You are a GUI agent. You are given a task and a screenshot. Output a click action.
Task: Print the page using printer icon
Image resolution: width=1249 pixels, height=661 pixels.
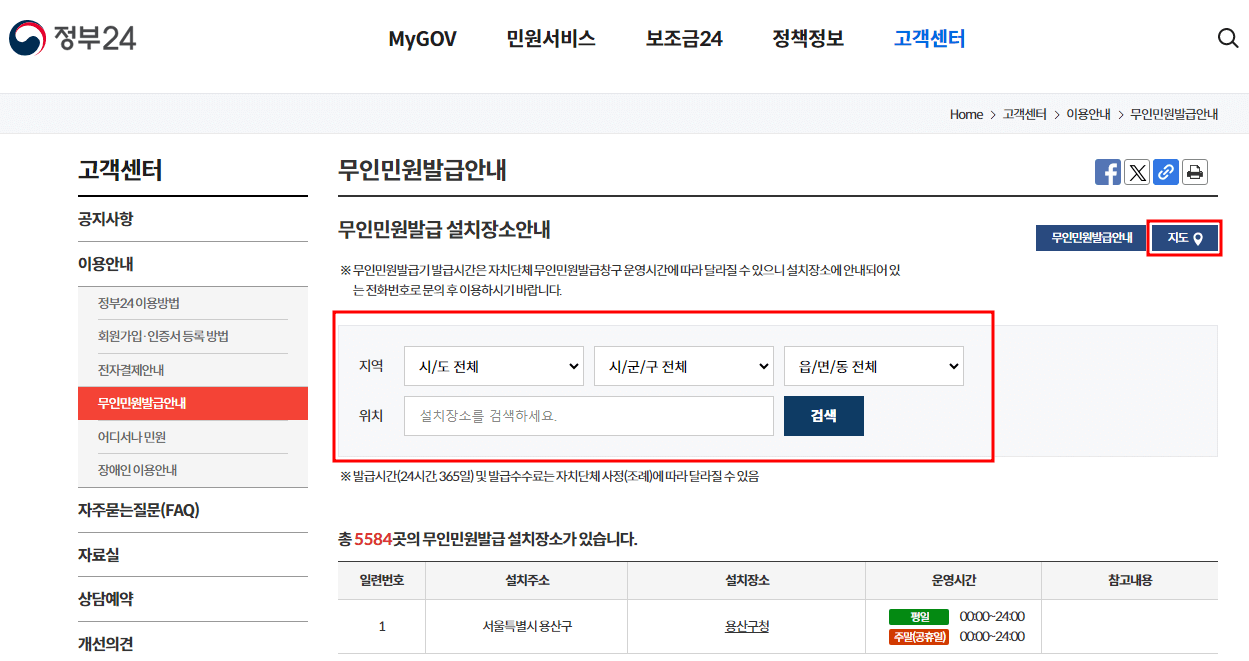[1194, 172]
